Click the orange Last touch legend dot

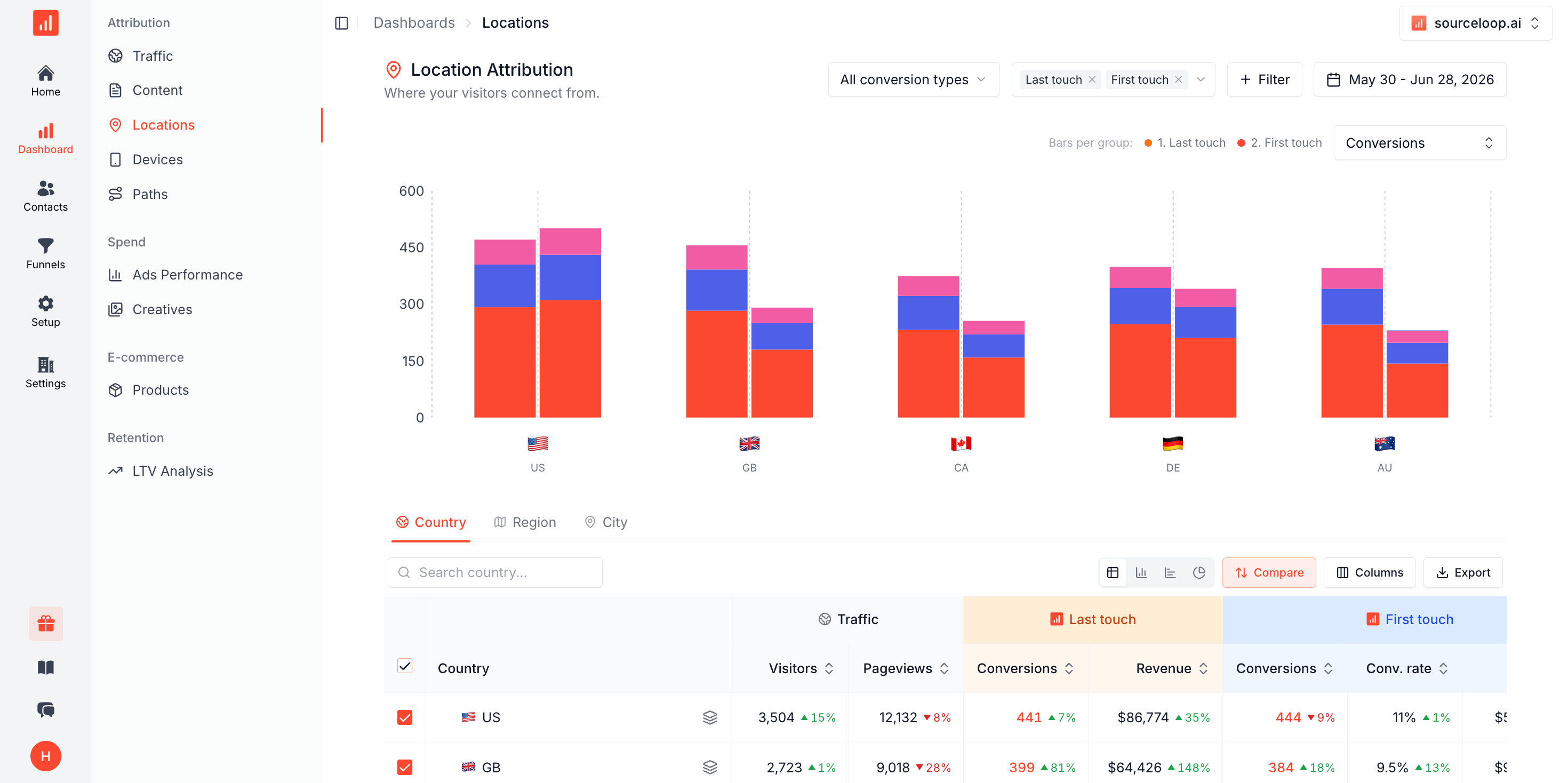coord(1148,143)
